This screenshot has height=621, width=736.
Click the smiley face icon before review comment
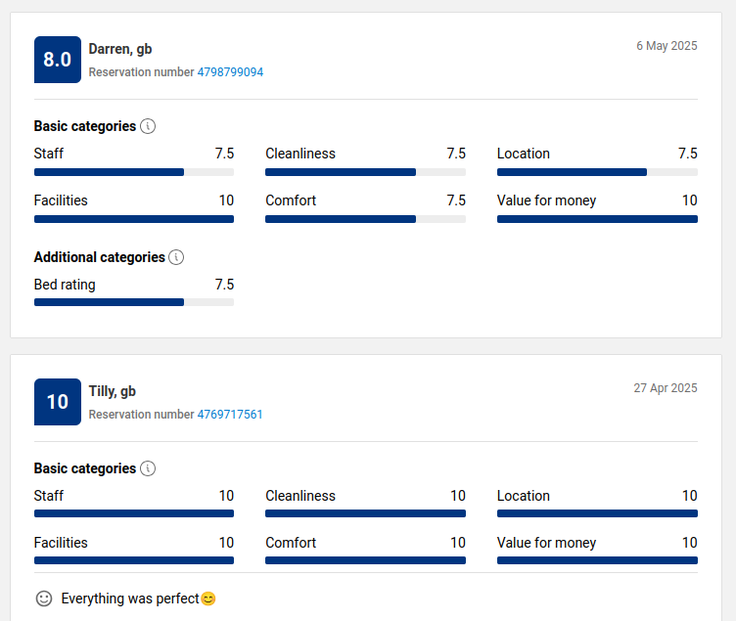[x=44, y=598]
